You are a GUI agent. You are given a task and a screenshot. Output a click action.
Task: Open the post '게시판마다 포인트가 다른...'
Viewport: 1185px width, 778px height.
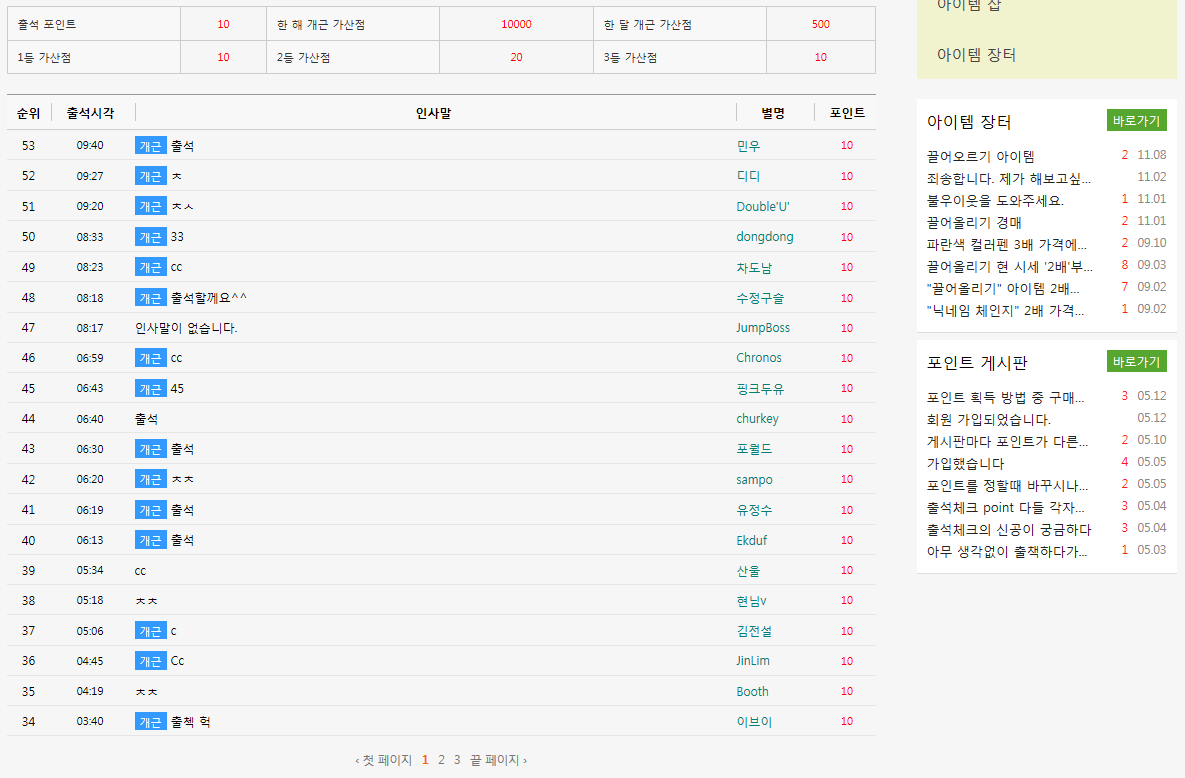tap(1007, 441)
